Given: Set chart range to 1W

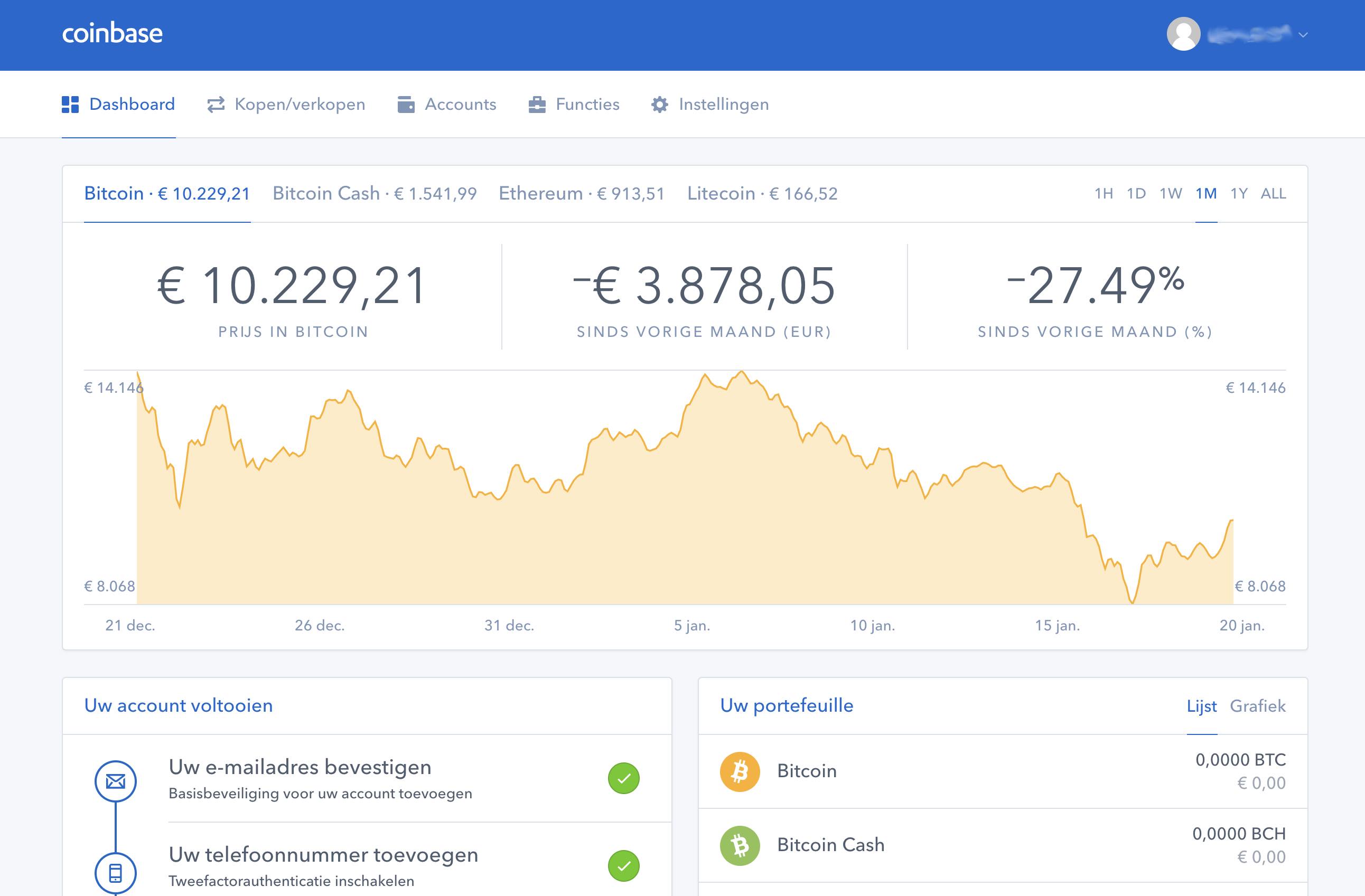Looking at the screenshot, I should tap(1171, 194).
